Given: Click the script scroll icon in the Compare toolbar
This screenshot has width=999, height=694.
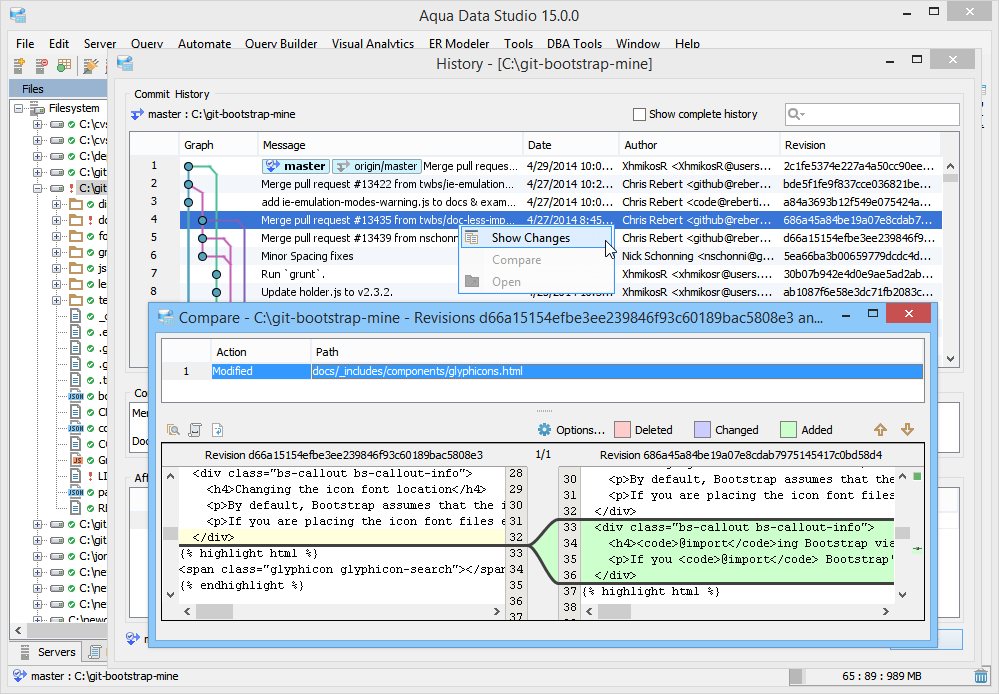Looking at the screenshot, I should point(195,430).
